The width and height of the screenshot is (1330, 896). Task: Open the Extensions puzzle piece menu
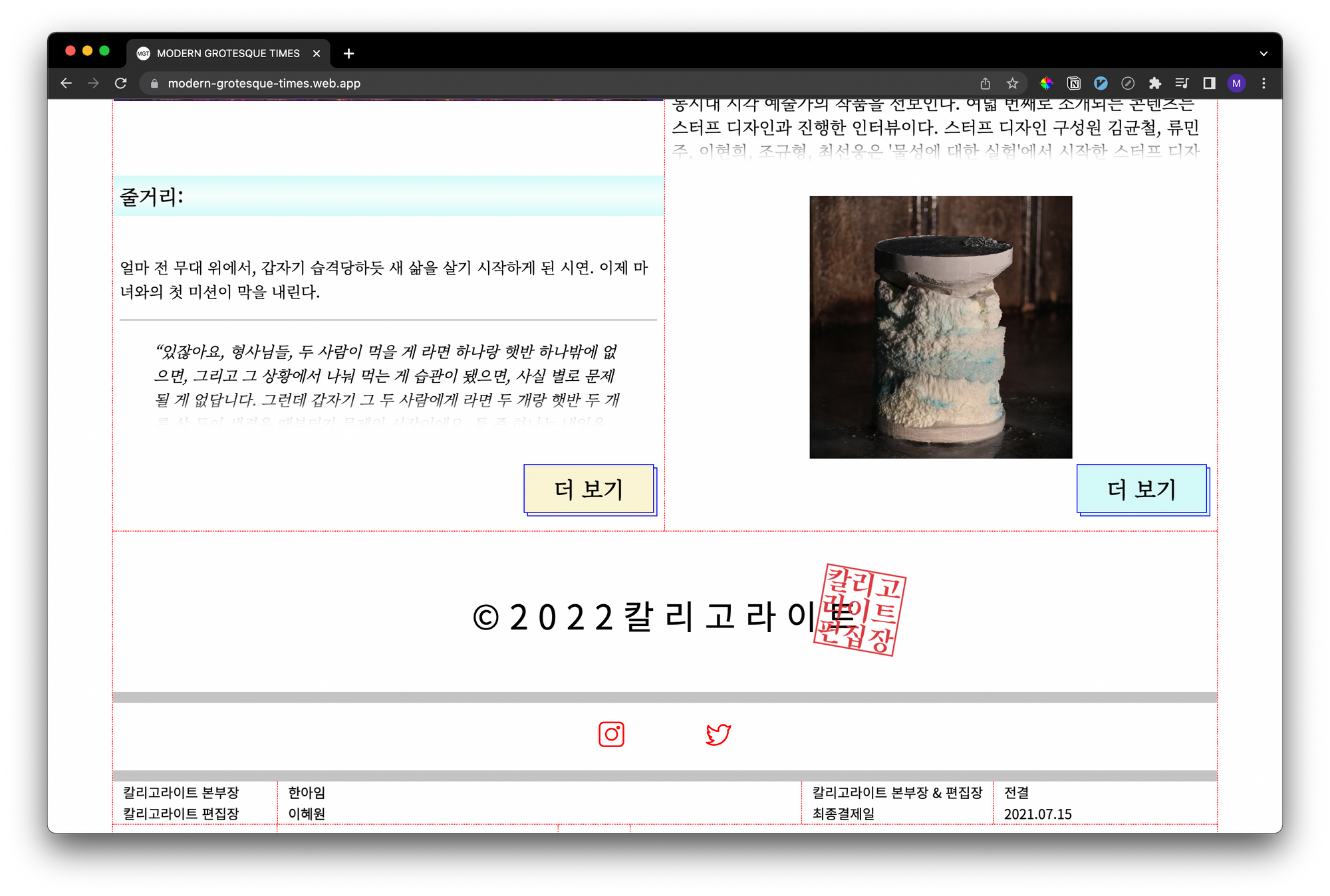[1155, 83]
